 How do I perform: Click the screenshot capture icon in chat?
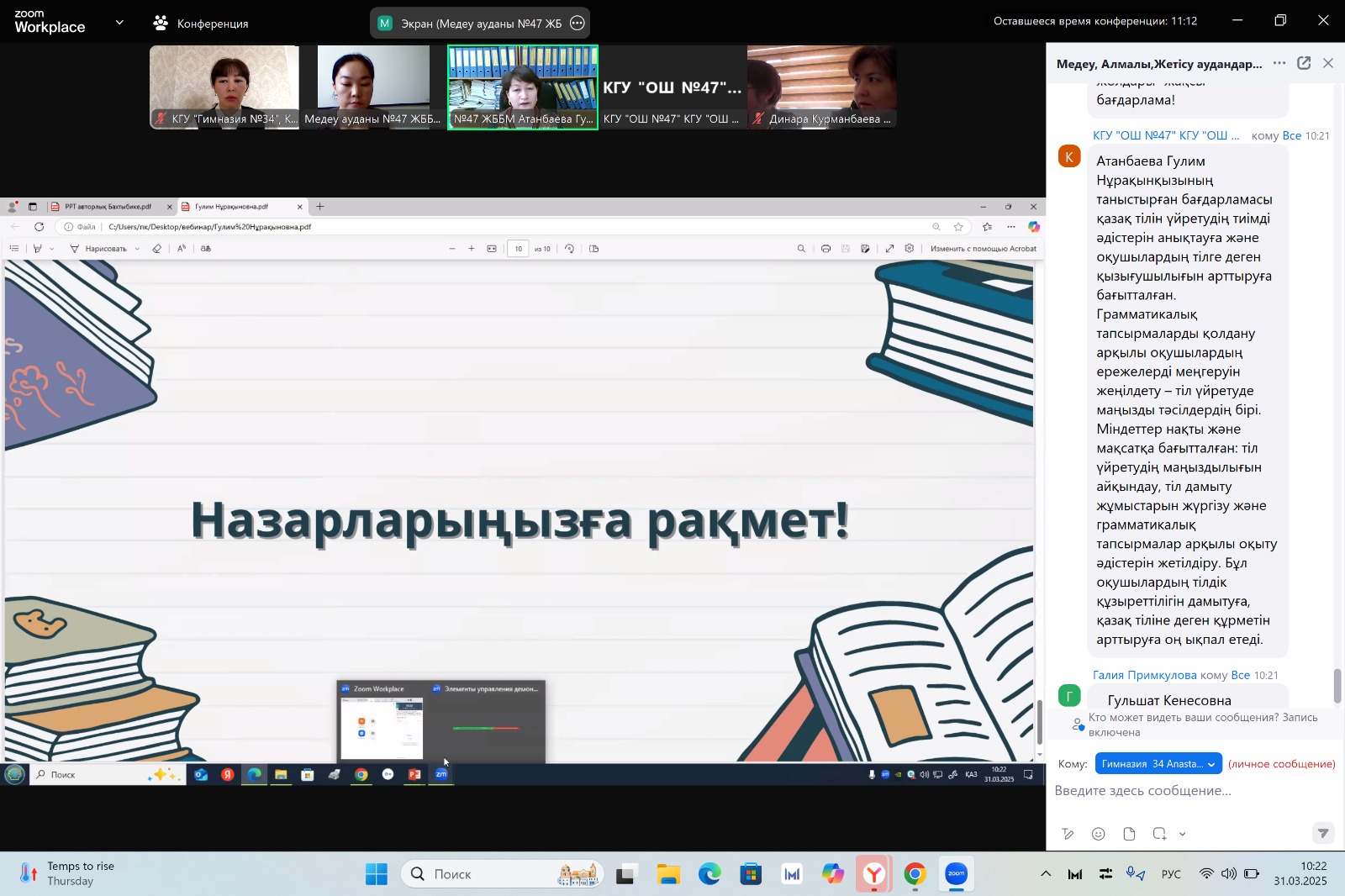pos(1159,834)
